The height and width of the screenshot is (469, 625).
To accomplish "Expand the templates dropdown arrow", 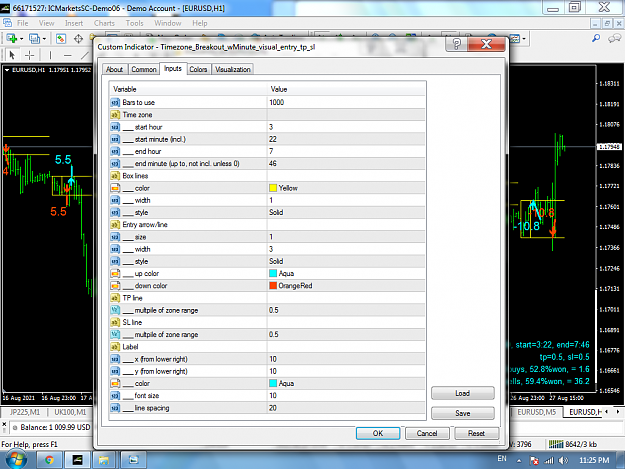I will [524, 39].
